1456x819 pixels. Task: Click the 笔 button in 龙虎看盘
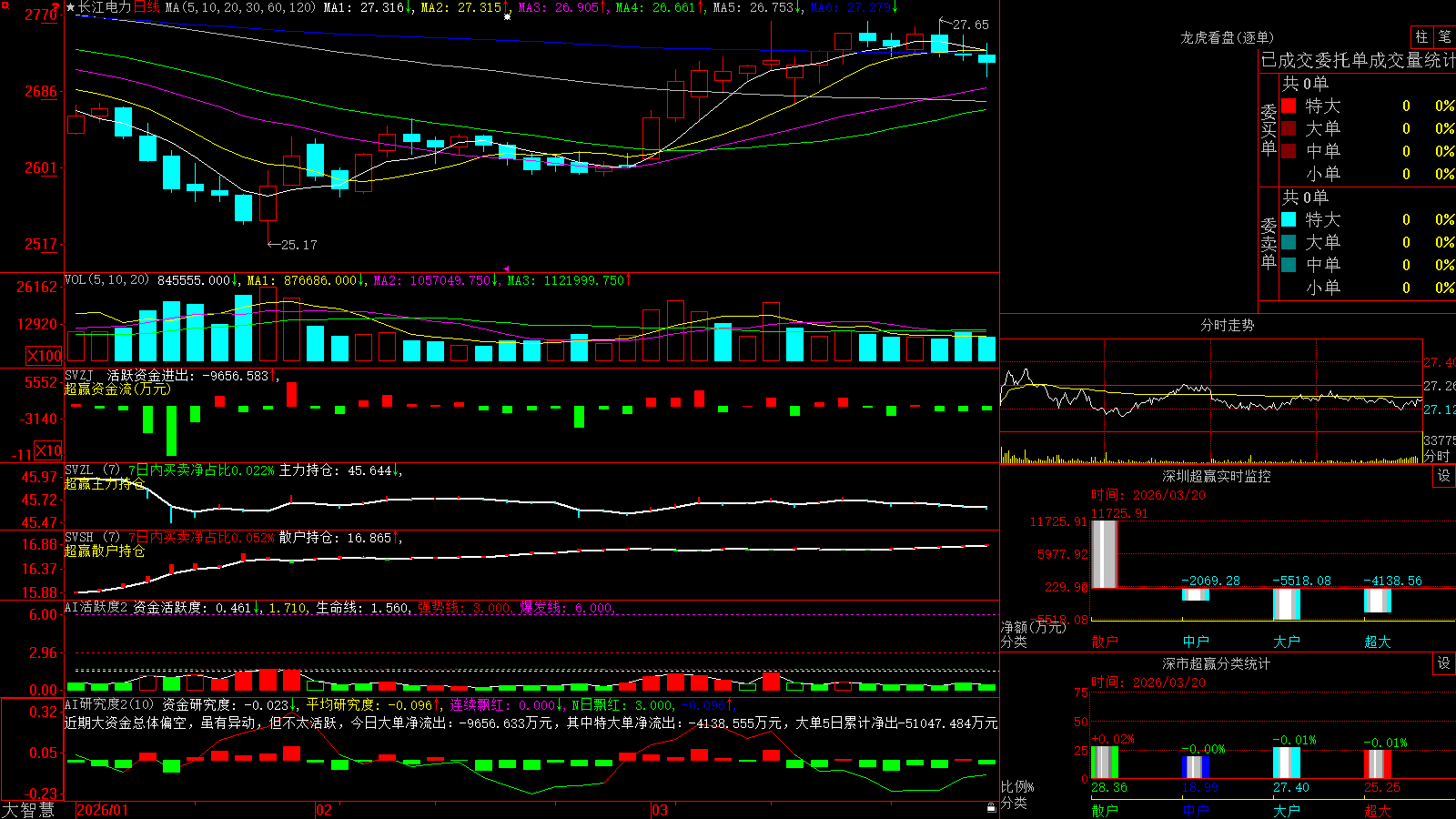pos(1444,36)
